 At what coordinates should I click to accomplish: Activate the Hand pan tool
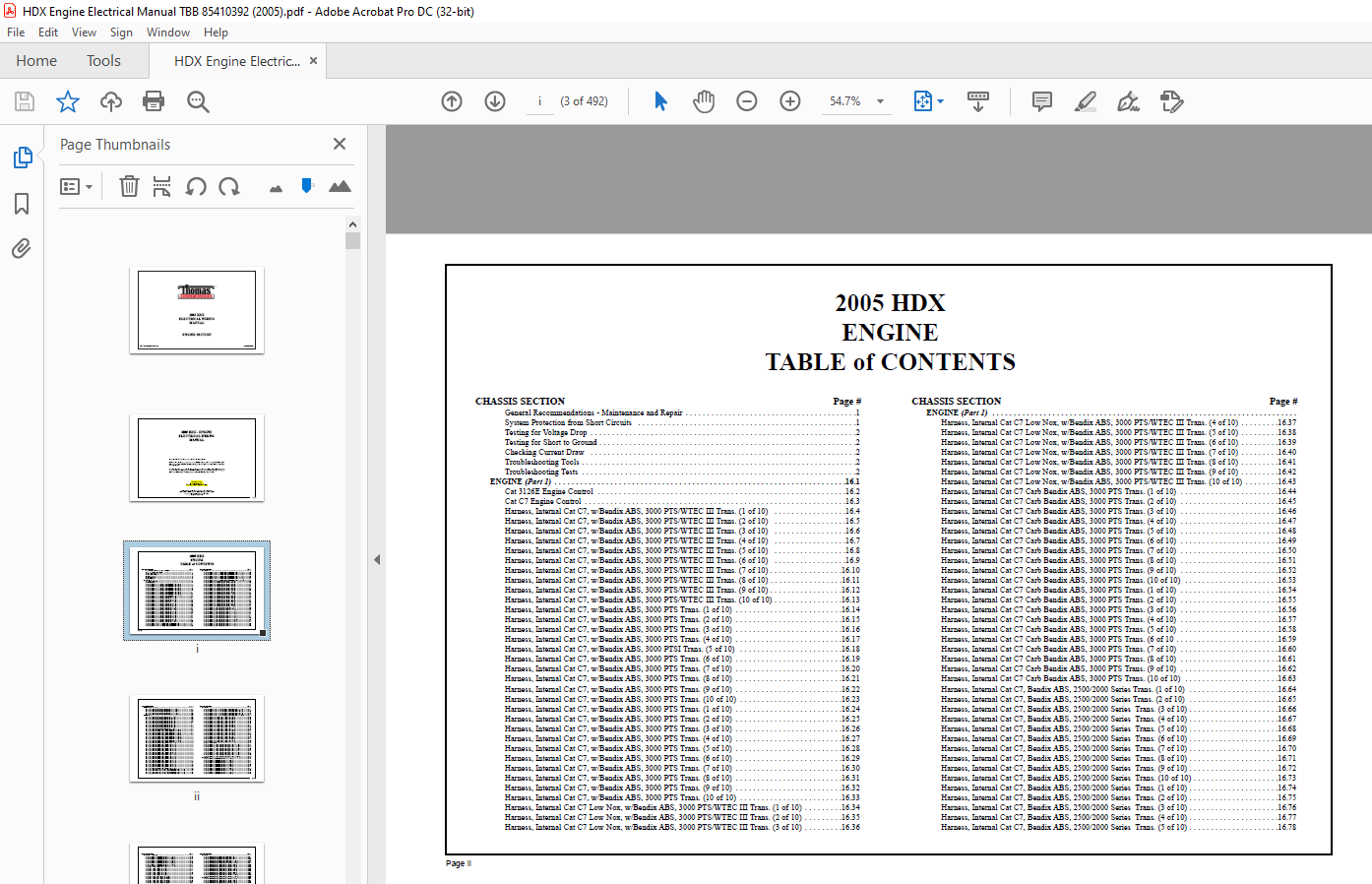point(704,101)
